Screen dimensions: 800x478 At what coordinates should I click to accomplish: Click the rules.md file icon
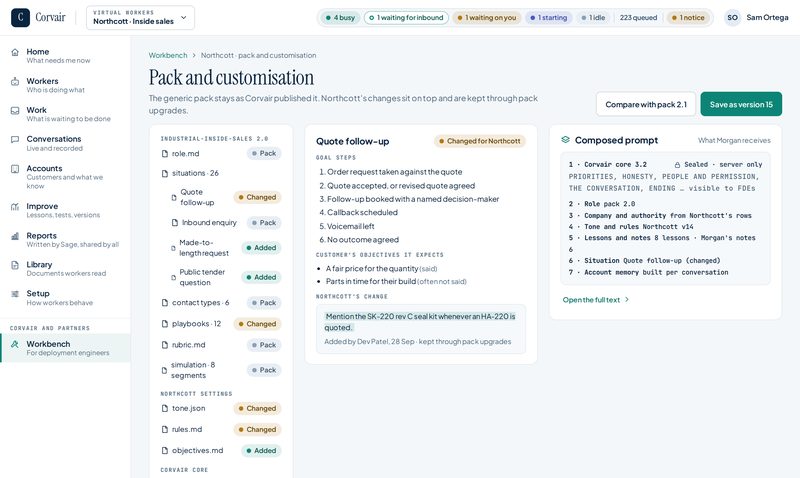pyautogui.click(x=165, y=430)
